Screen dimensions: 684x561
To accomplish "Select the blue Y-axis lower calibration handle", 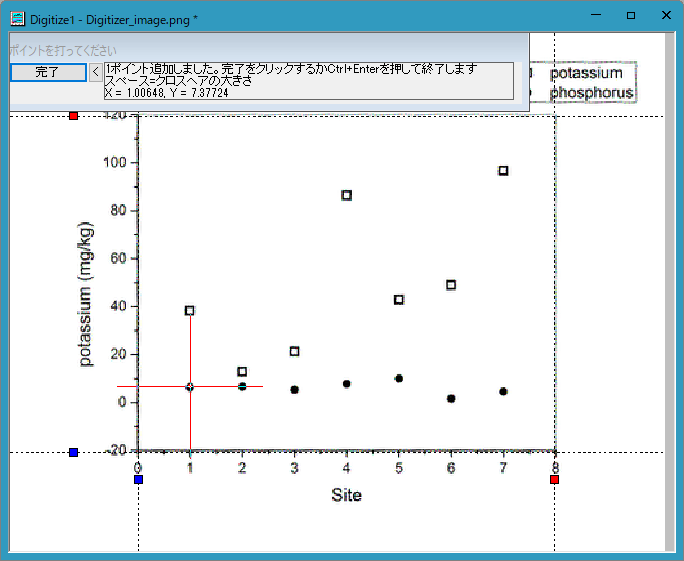I will [74, 452].
